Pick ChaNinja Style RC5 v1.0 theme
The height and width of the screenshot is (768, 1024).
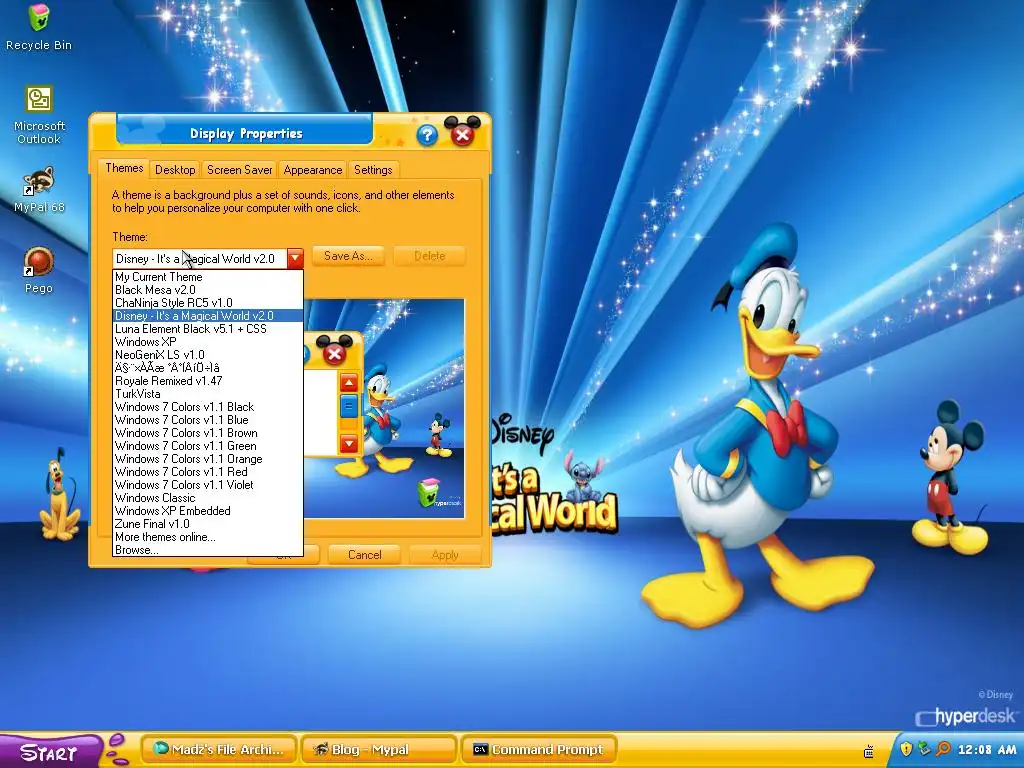pos(208,303)
